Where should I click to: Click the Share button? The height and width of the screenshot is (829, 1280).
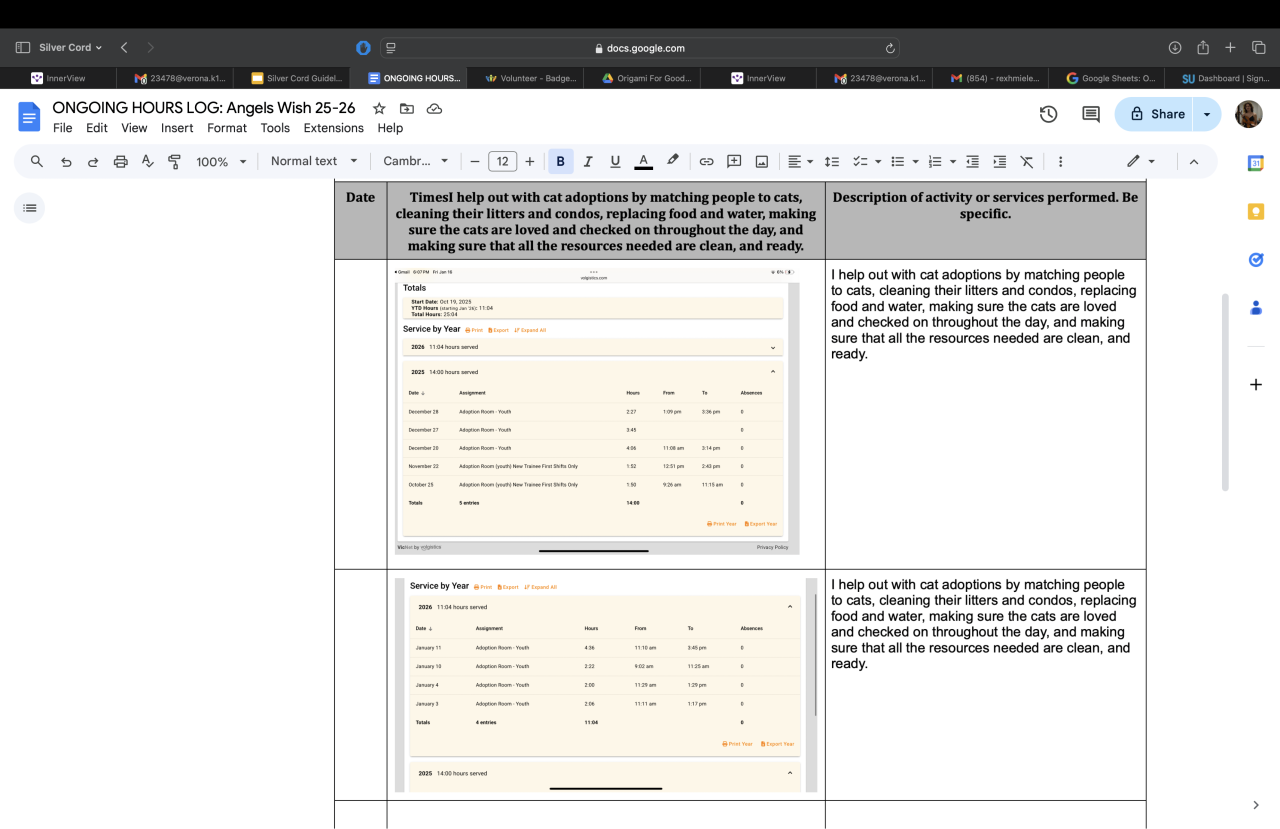click(x=1157, y=114)
